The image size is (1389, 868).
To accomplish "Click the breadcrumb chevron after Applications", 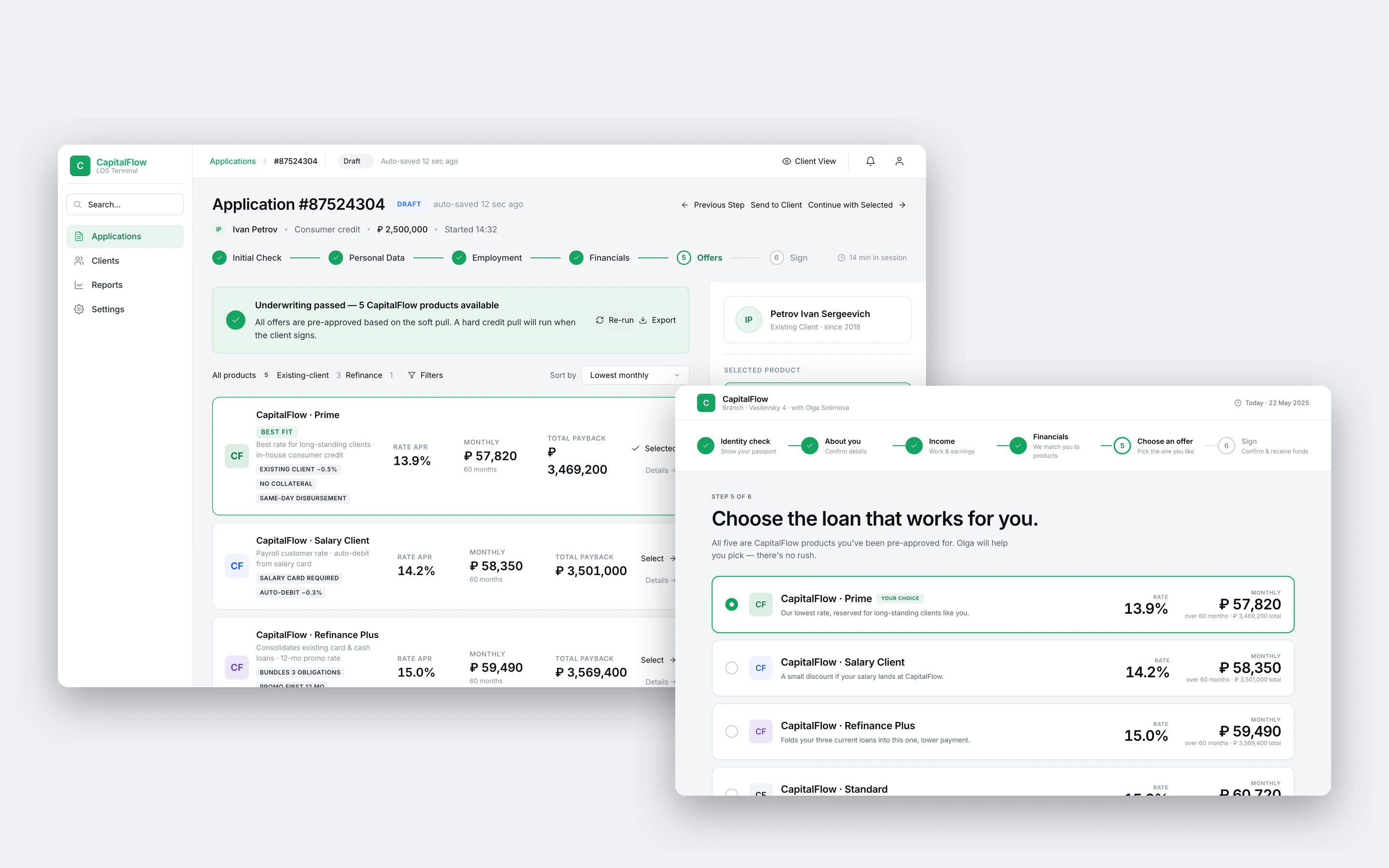I will pyautogui.click(x=265, y=162).
